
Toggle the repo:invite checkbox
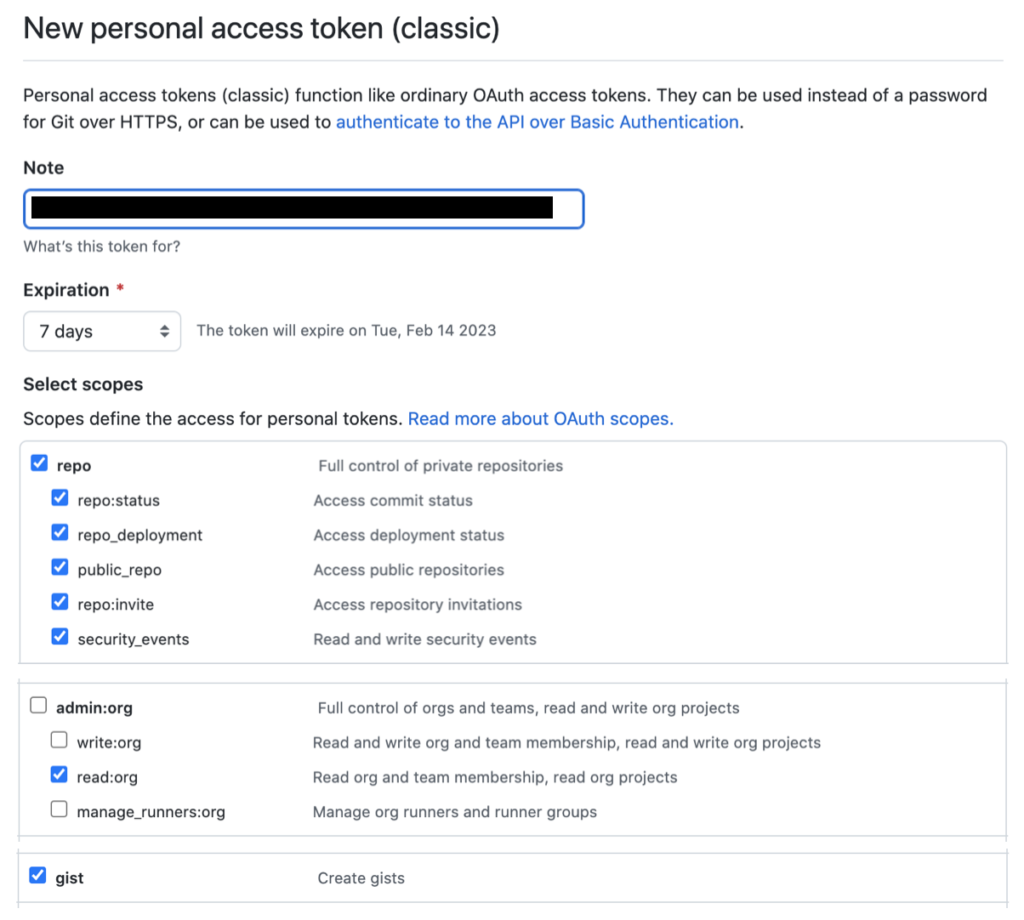point(60,603)
